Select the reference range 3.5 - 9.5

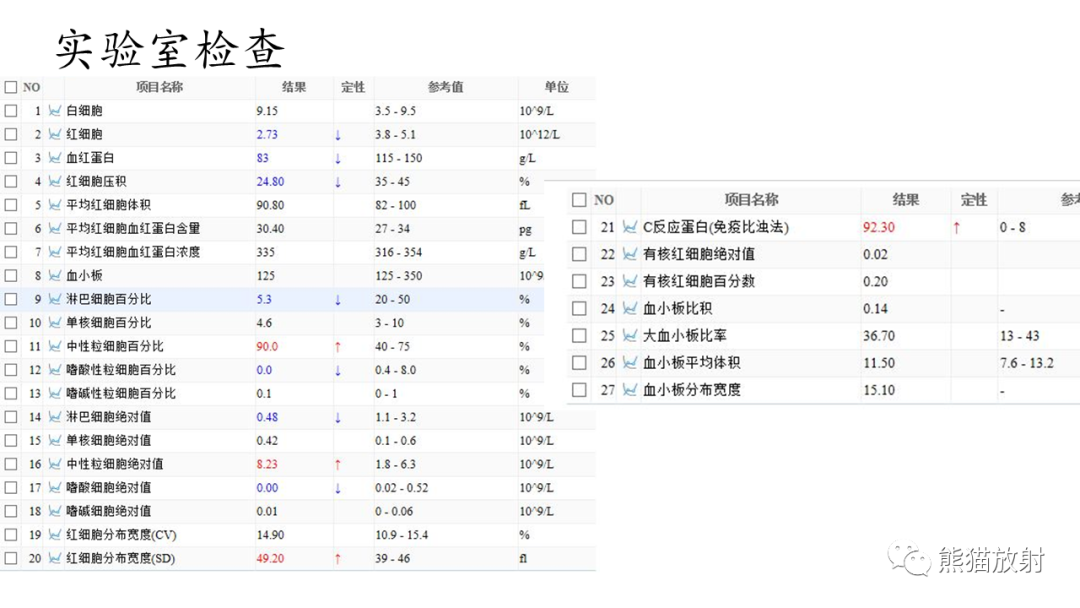point(395,111)
